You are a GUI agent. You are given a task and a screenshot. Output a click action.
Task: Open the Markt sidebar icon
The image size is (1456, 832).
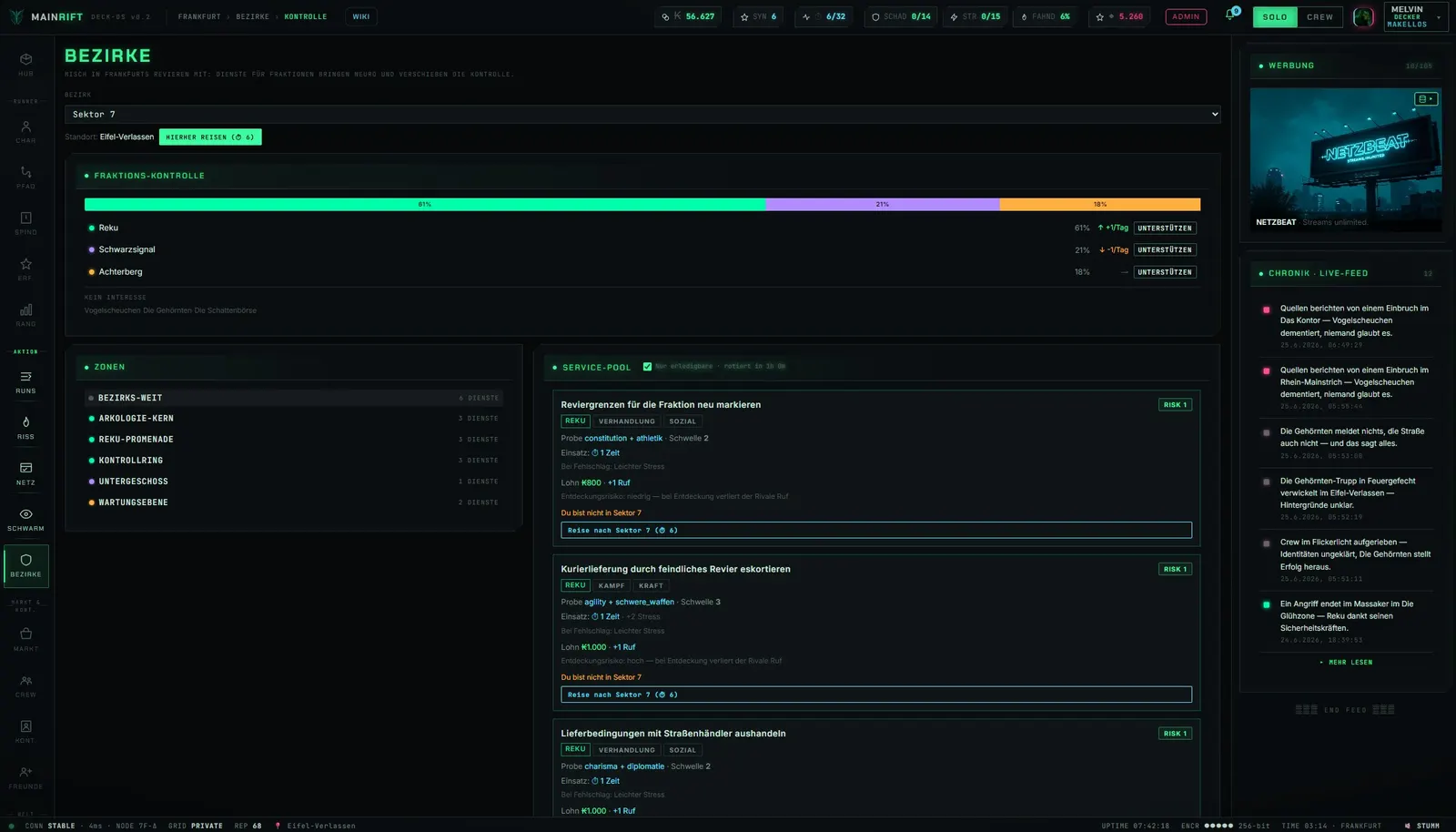point(25,639)
